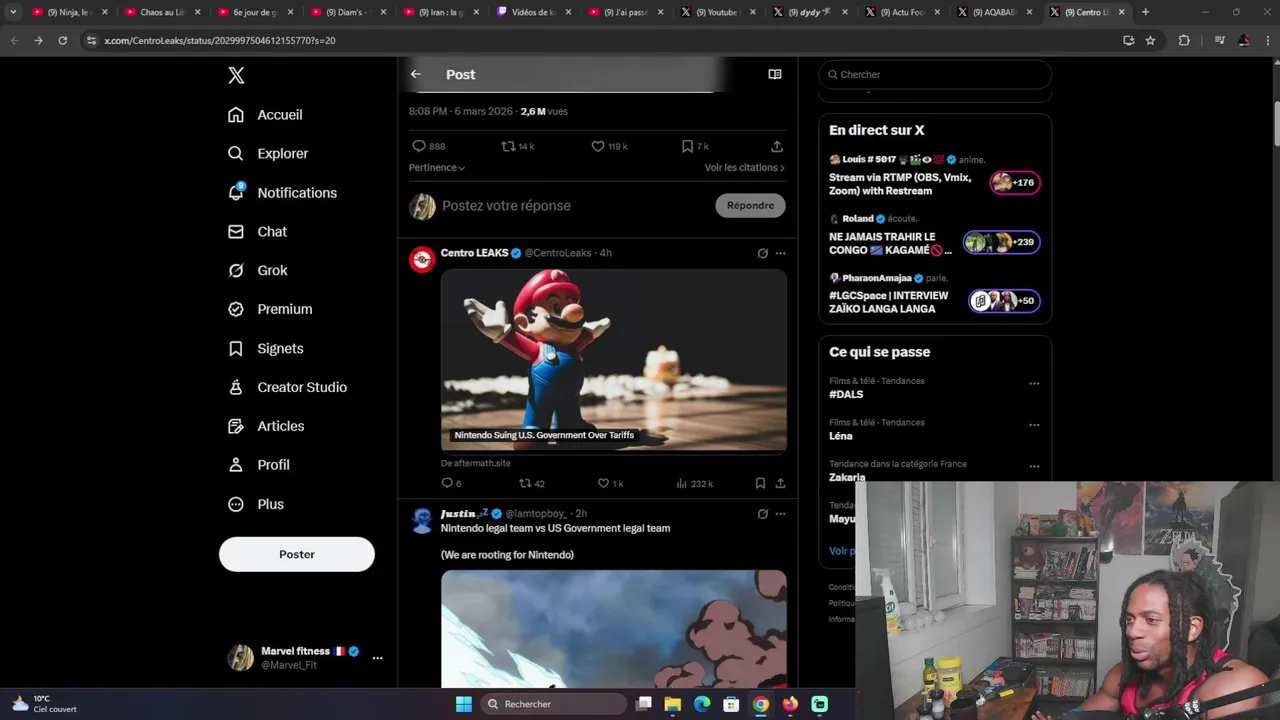Click the Répondre button
Image resolution: width=1280 pixels, height=720 pixels.
coord(750,205)
